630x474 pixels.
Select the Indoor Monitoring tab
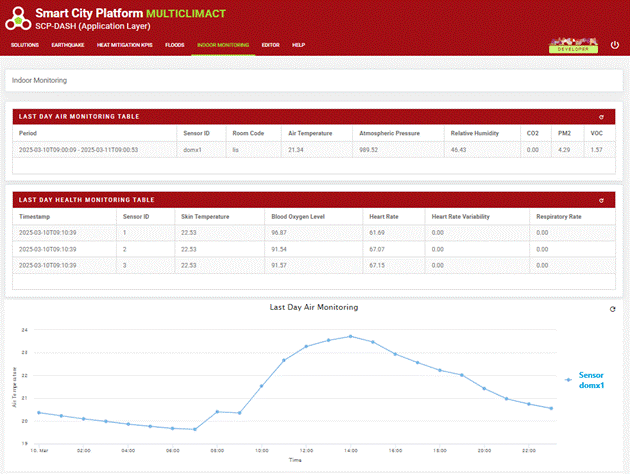pyautogui.click(x=223, y=45)
